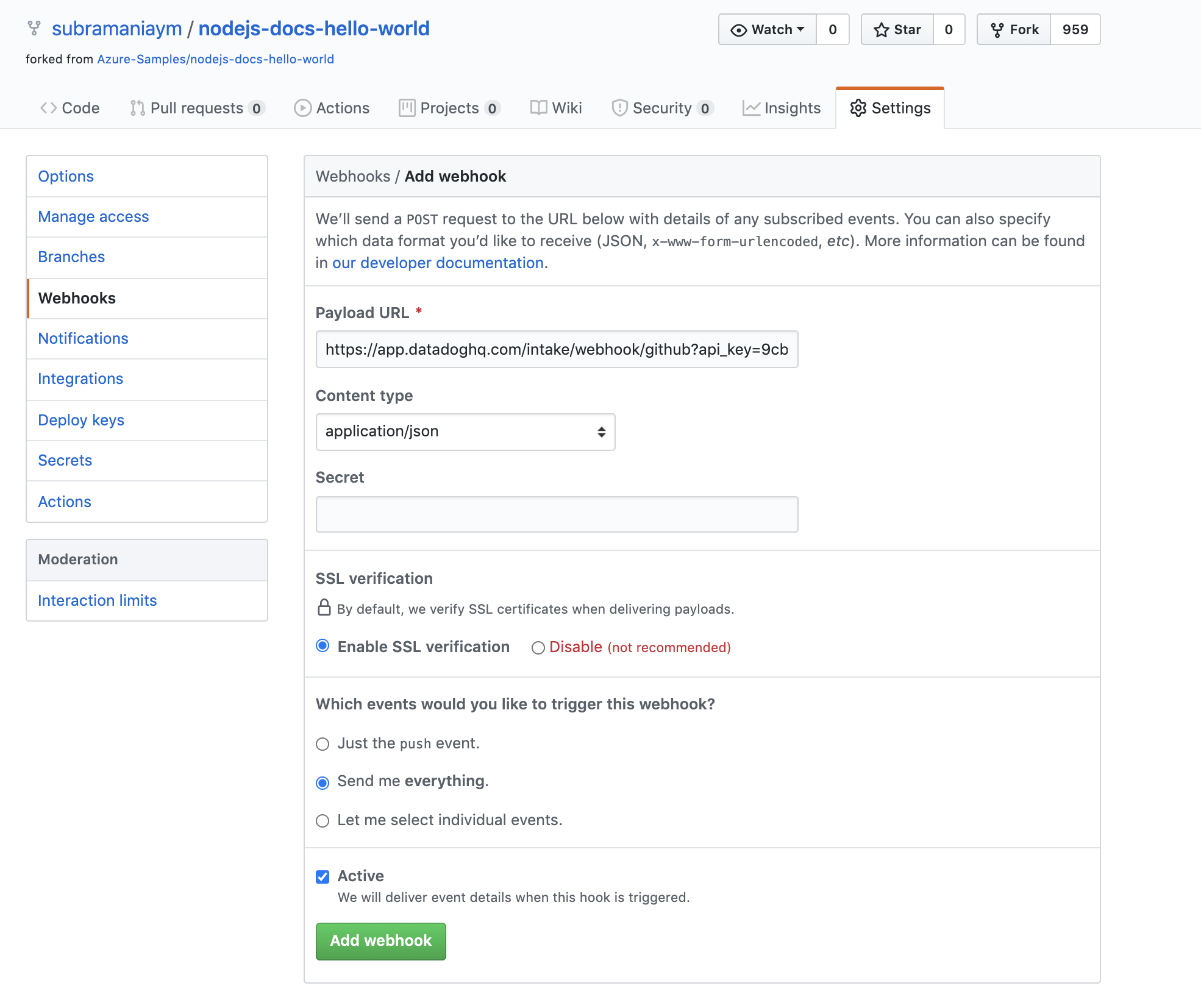The height and width of the screenshot is (1008, 1201).
Task: Click the Actions play-circle icon
Action: (x=302, y=108)
